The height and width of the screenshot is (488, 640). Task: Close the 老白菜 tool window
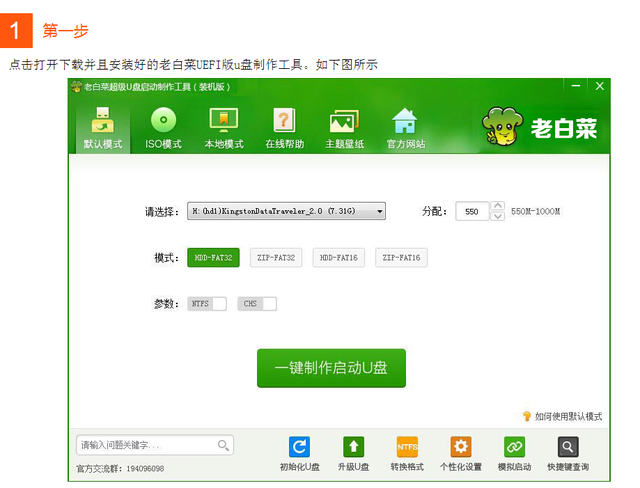600,86
